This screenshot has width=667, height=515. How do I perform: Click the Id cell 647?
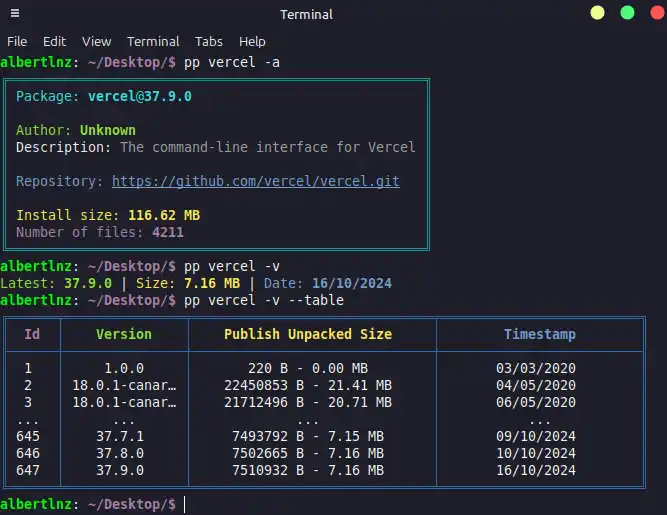pyautogui.click(x=28, y=470)
